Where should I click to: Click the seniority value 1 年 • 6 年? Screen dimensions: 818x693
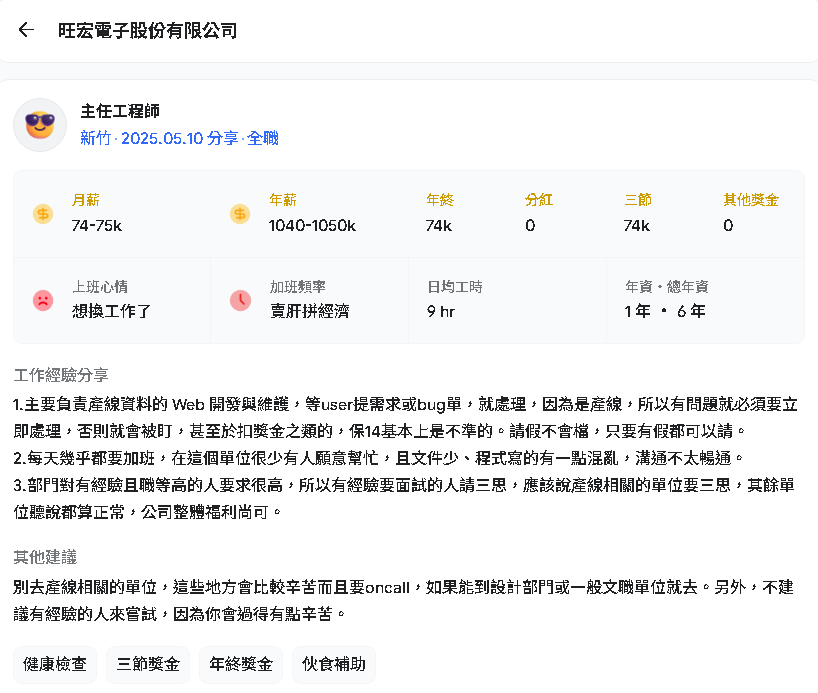click(665, 312)
